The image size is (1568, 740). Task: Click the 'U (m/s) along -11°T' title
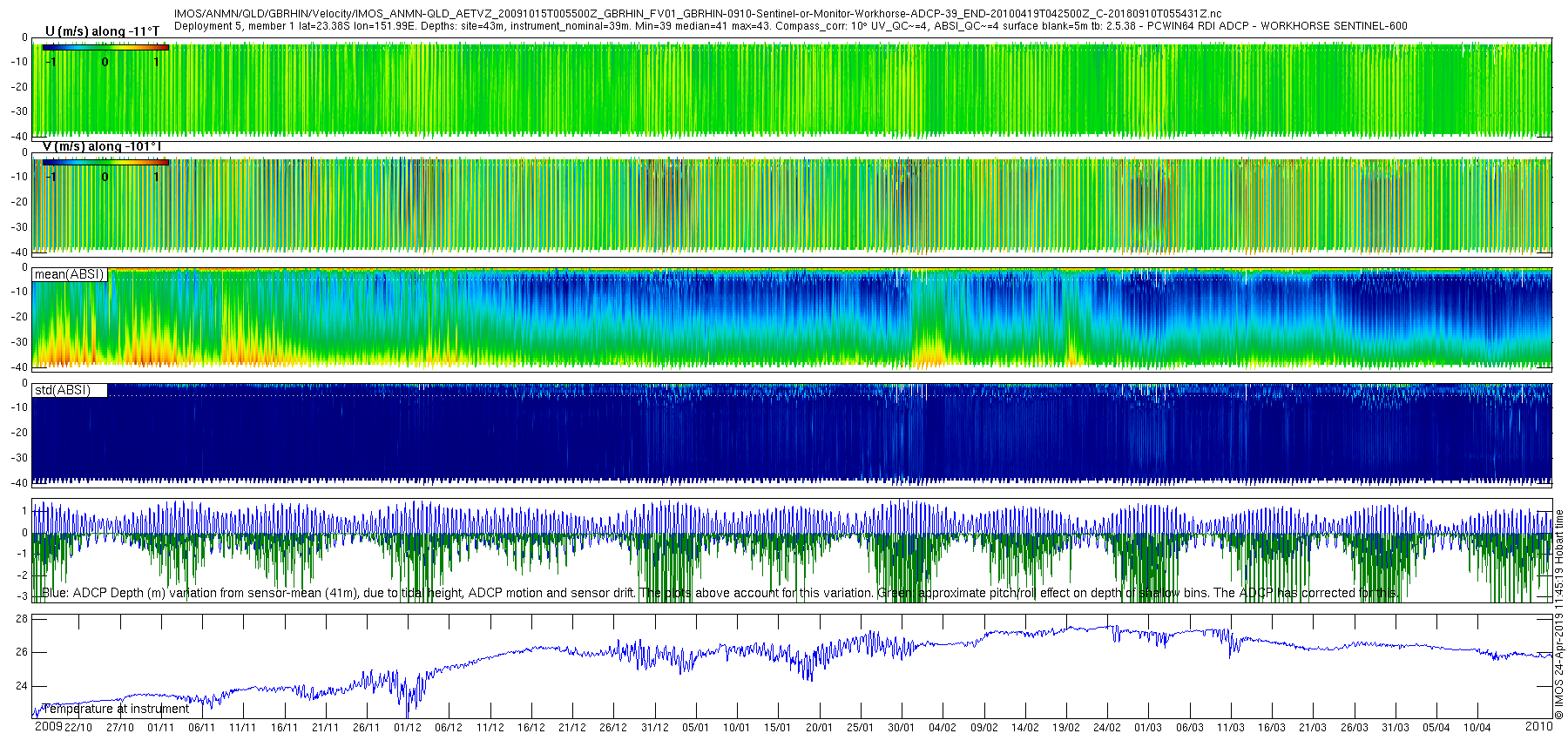102,31
